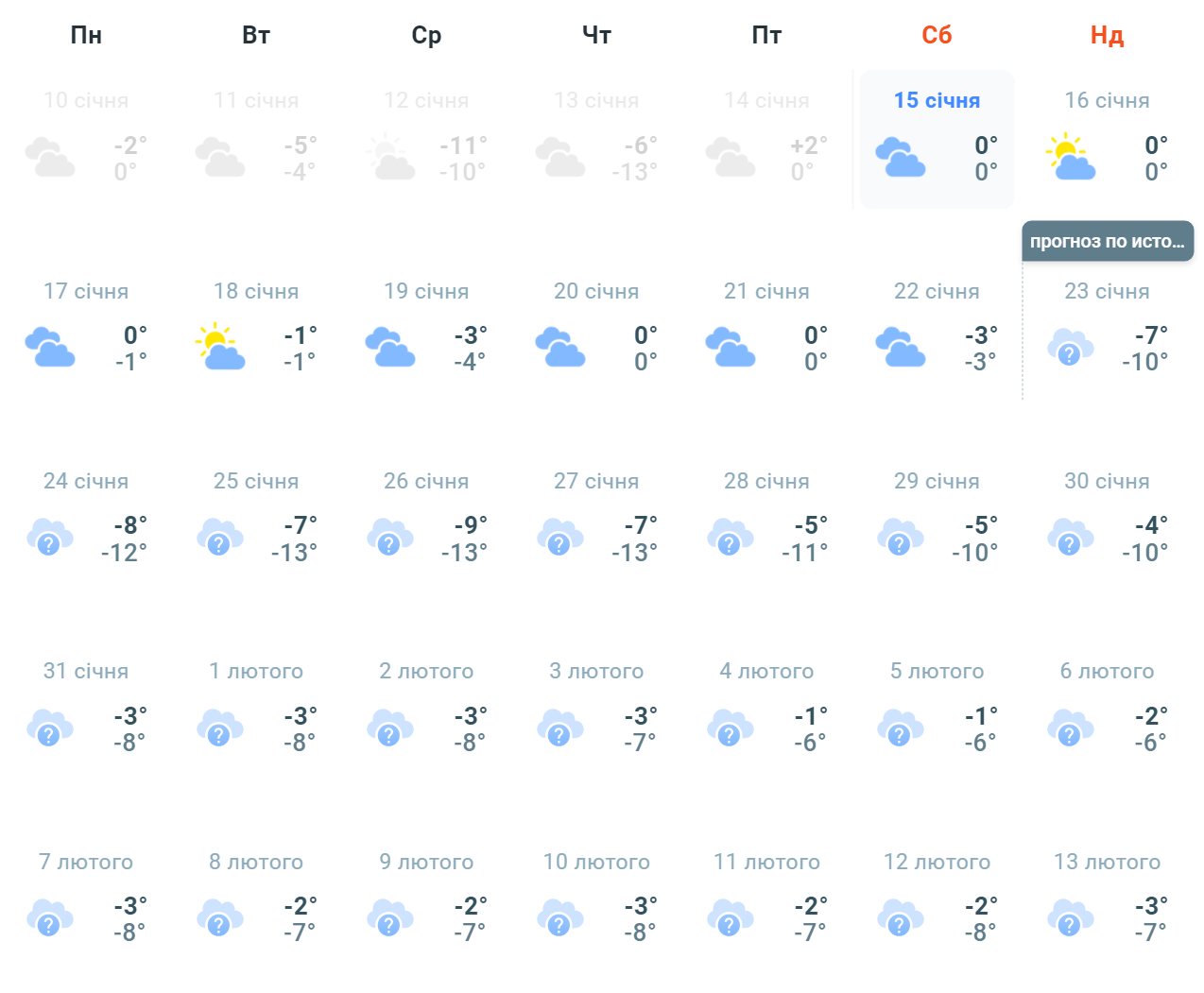Viewport: 1204px width, 993px height.
Task: Click the question-mark cloud icon for 3 лютого
Action: click(559, 728)
